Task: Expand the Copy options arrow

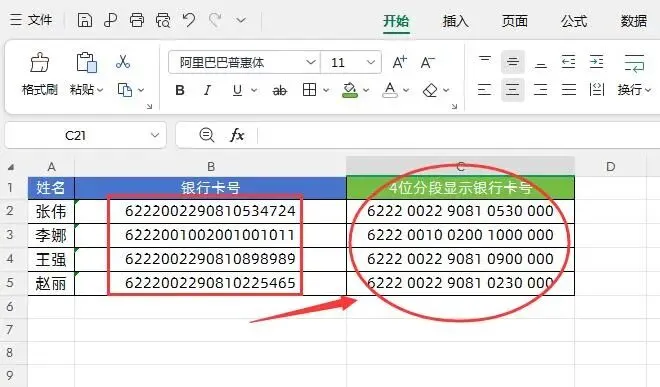Action: 141,90
